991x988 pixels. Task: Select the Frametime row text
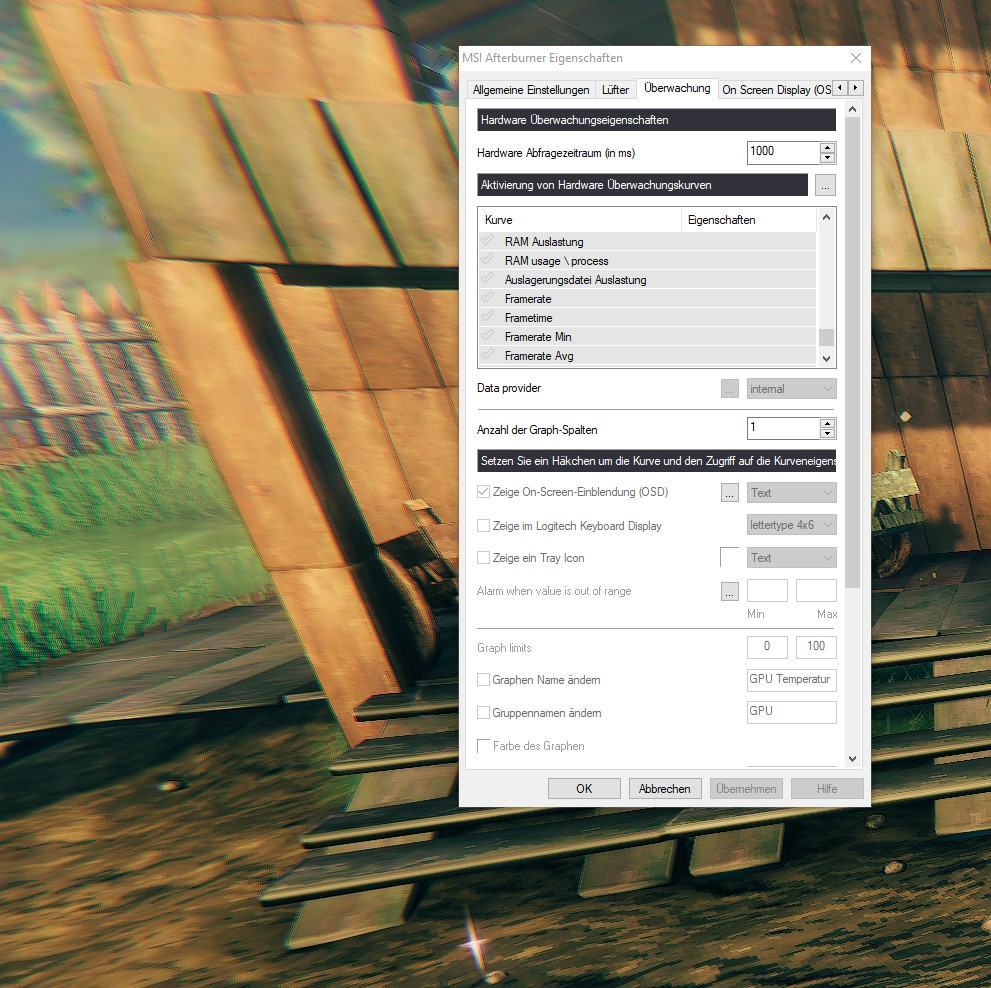click(528, 318)
